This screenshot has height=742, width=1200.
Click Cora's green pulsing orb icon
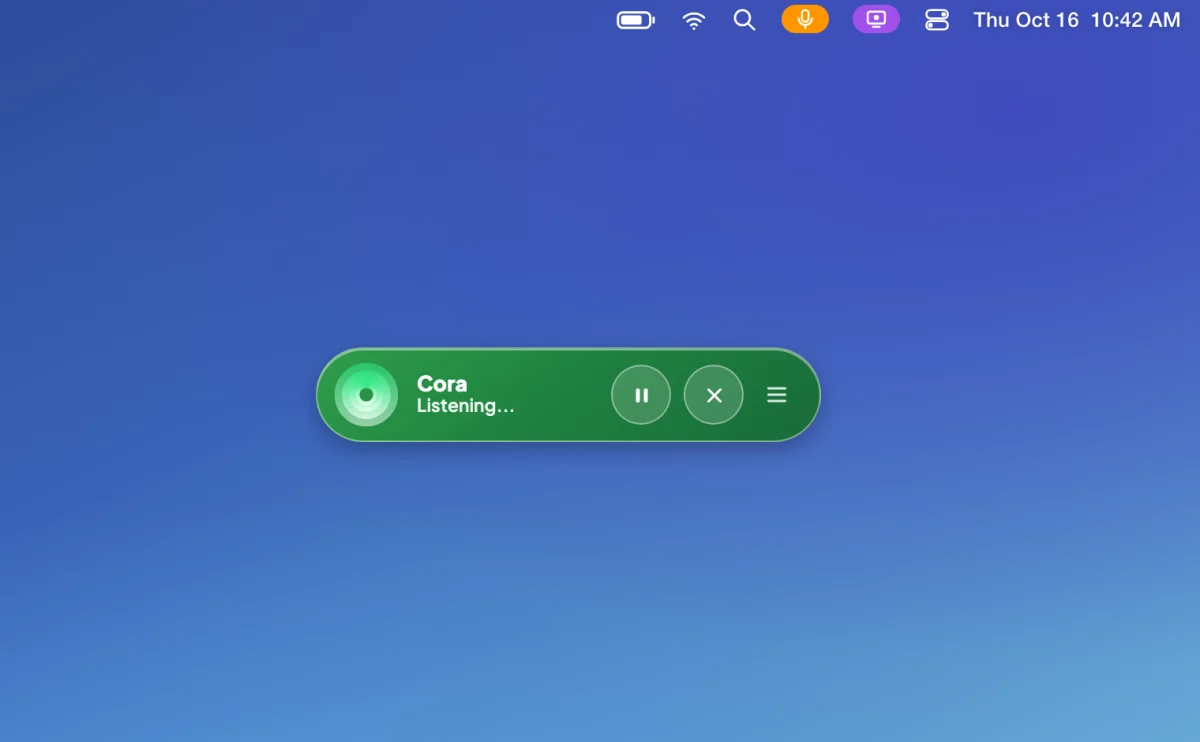point(366,395)
